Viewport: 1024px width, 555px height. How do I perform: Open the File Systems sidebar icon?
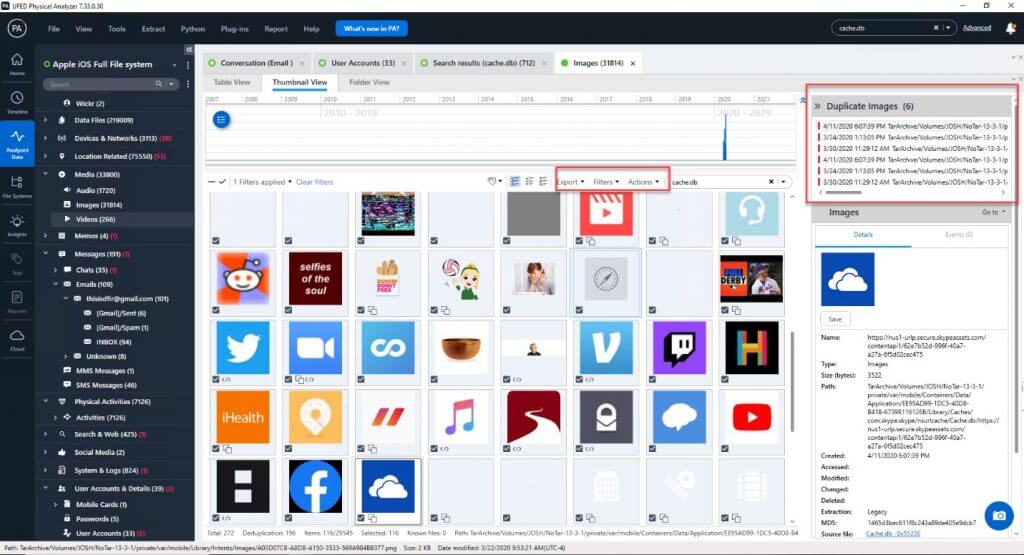tap(17, 186)
